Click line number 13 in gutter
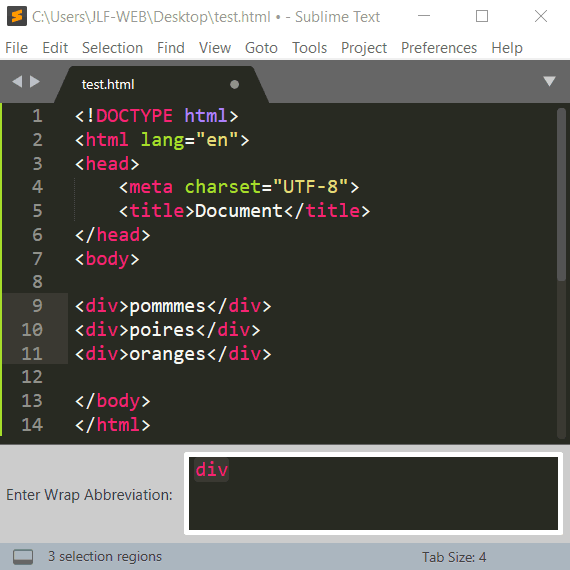Image resolution: width=570 pixels, height=570 pixels. tap(32, 401)
